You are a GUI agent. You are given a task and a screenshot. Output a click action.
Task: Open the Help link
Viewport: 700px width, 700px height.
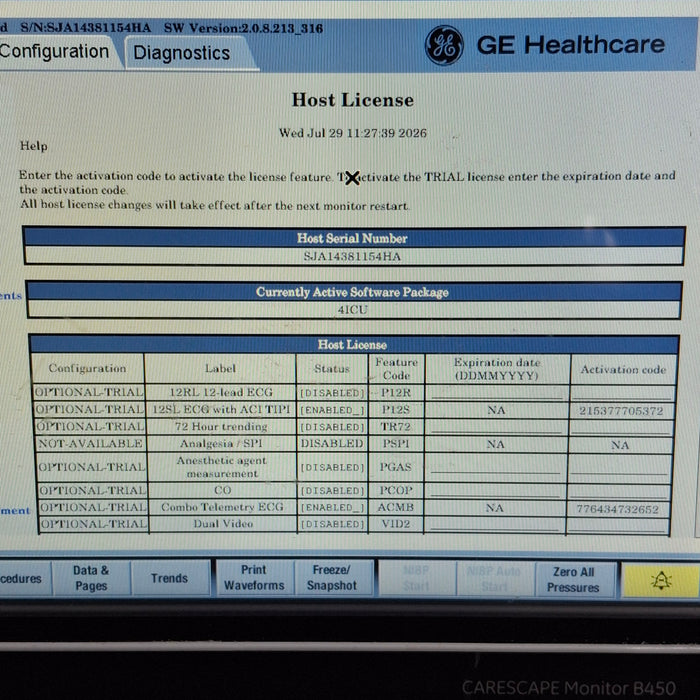(x=33, y=146)
